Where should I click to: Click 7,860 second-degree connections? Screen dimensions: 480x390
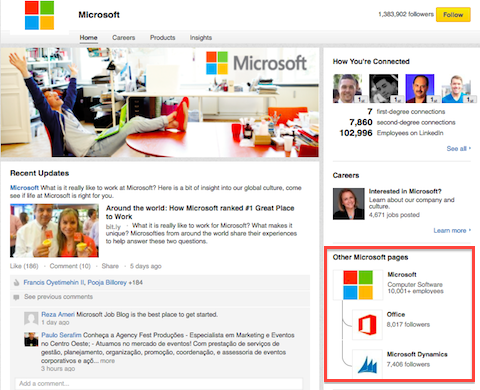click(x=402, y=122)
